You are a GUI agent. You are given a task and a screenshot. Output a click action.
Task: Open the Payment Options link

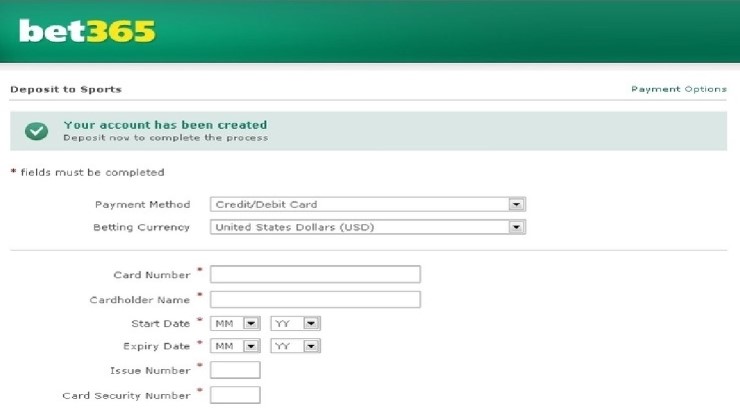(679, 89)
